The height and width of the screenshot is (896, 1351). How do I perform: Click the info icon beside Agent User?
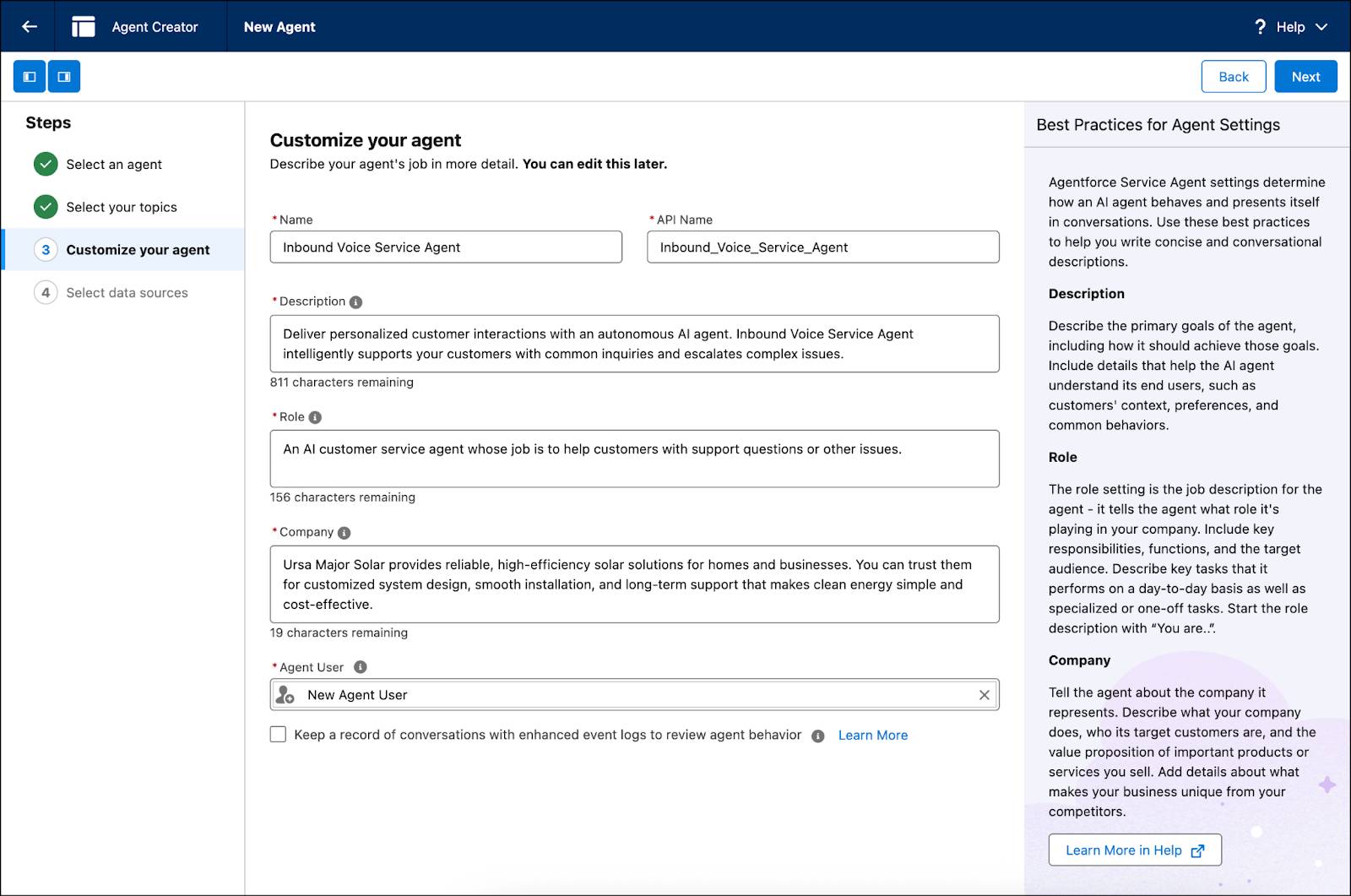pos(361,666)
